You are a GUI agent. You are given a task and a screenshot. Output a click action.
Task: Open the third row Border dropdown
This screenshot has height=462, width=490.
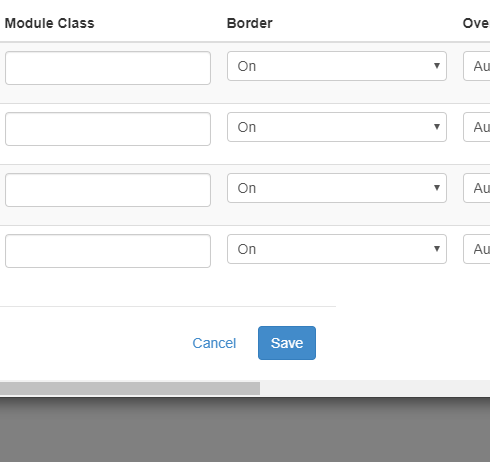click(x=337, y=188)
